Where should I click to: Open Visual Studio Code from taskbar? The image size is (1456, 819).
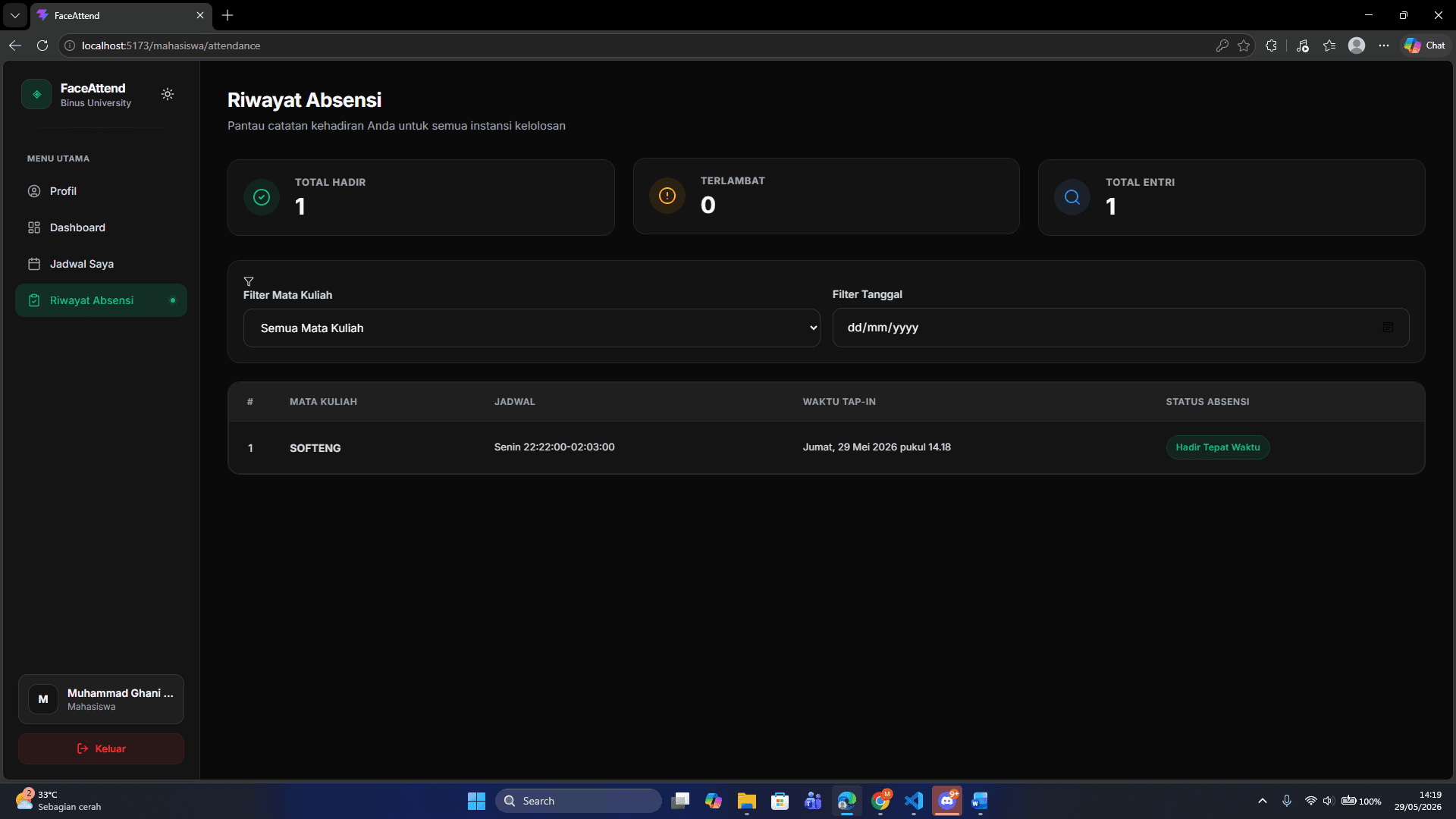click(x=914, y=801)
